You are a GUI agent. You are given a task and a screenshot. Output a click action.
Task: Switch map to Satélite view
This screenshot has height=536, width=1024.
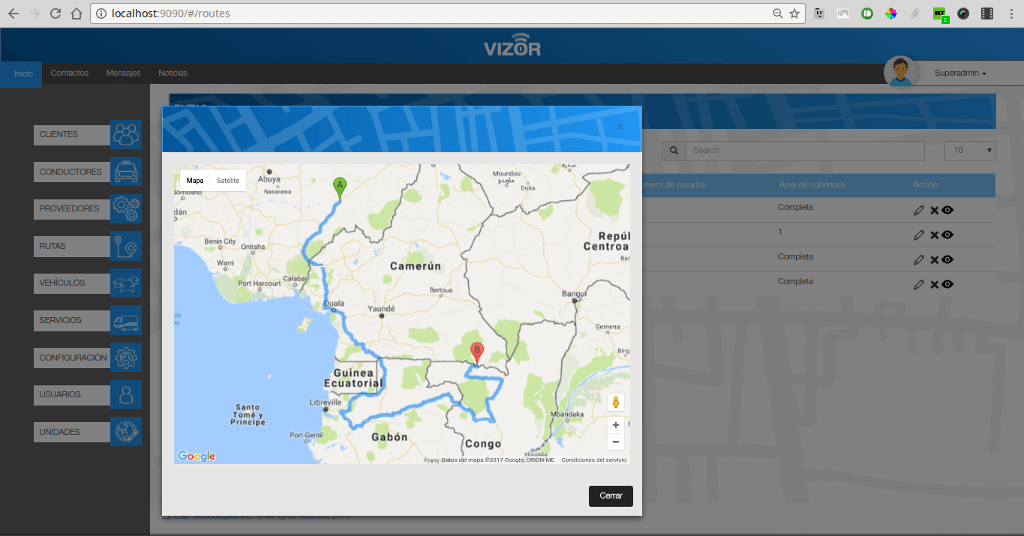(228, 181)
